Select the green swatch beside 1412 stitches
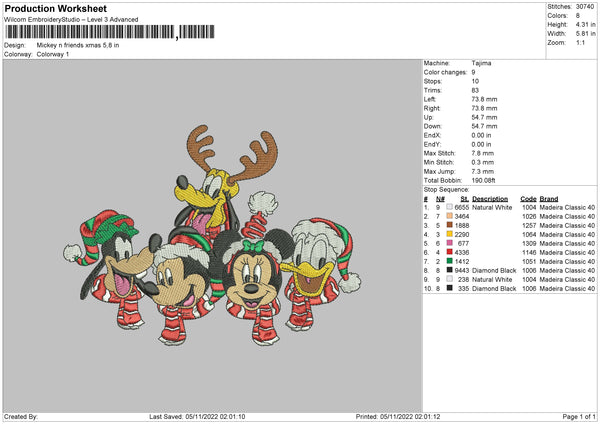The width and height of the screenshot is (600, 424). 449,261
